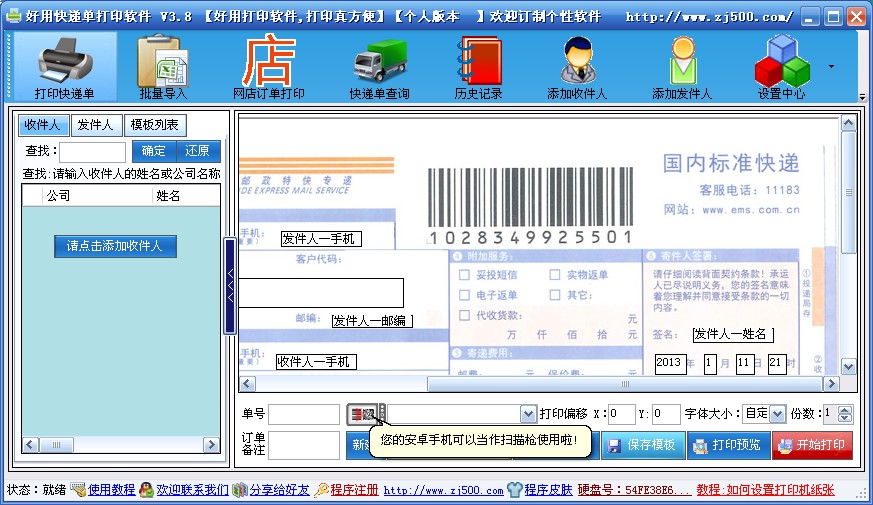This screenshot has width=873, height=505.
Task: Switch to the 收件人 tab
Action: 43,125
